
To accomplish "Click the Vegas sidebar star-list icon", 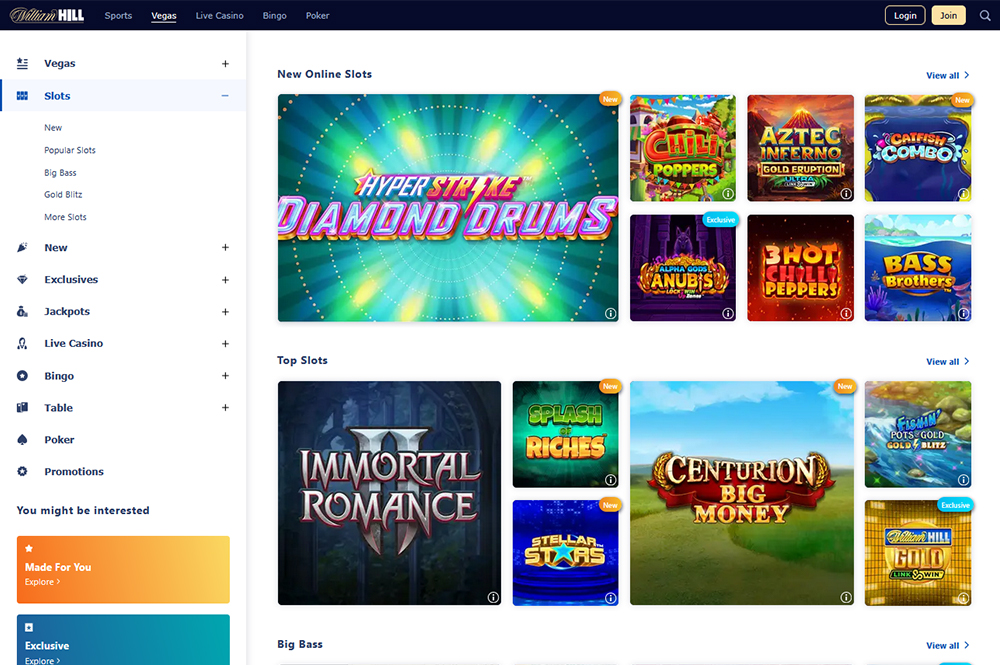I will pyautogui.click(x=22, y=63).
